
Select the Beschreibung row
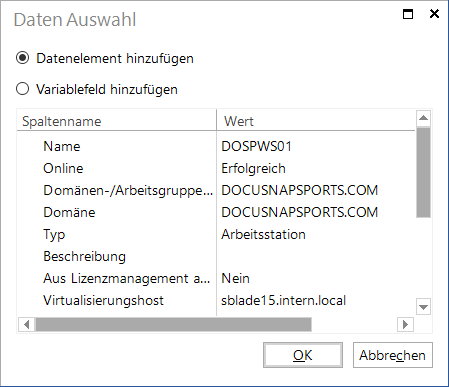coord(216,256)
